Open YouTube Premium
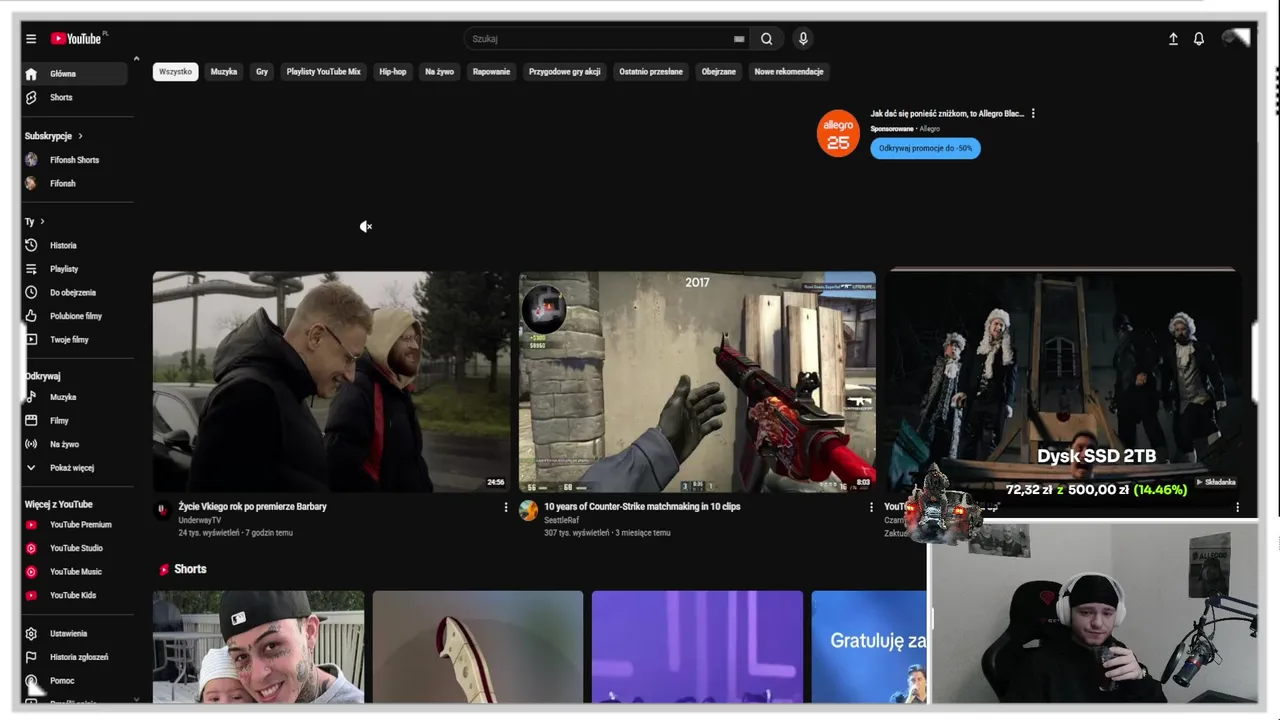1280x720 pixels. (75, 525)
